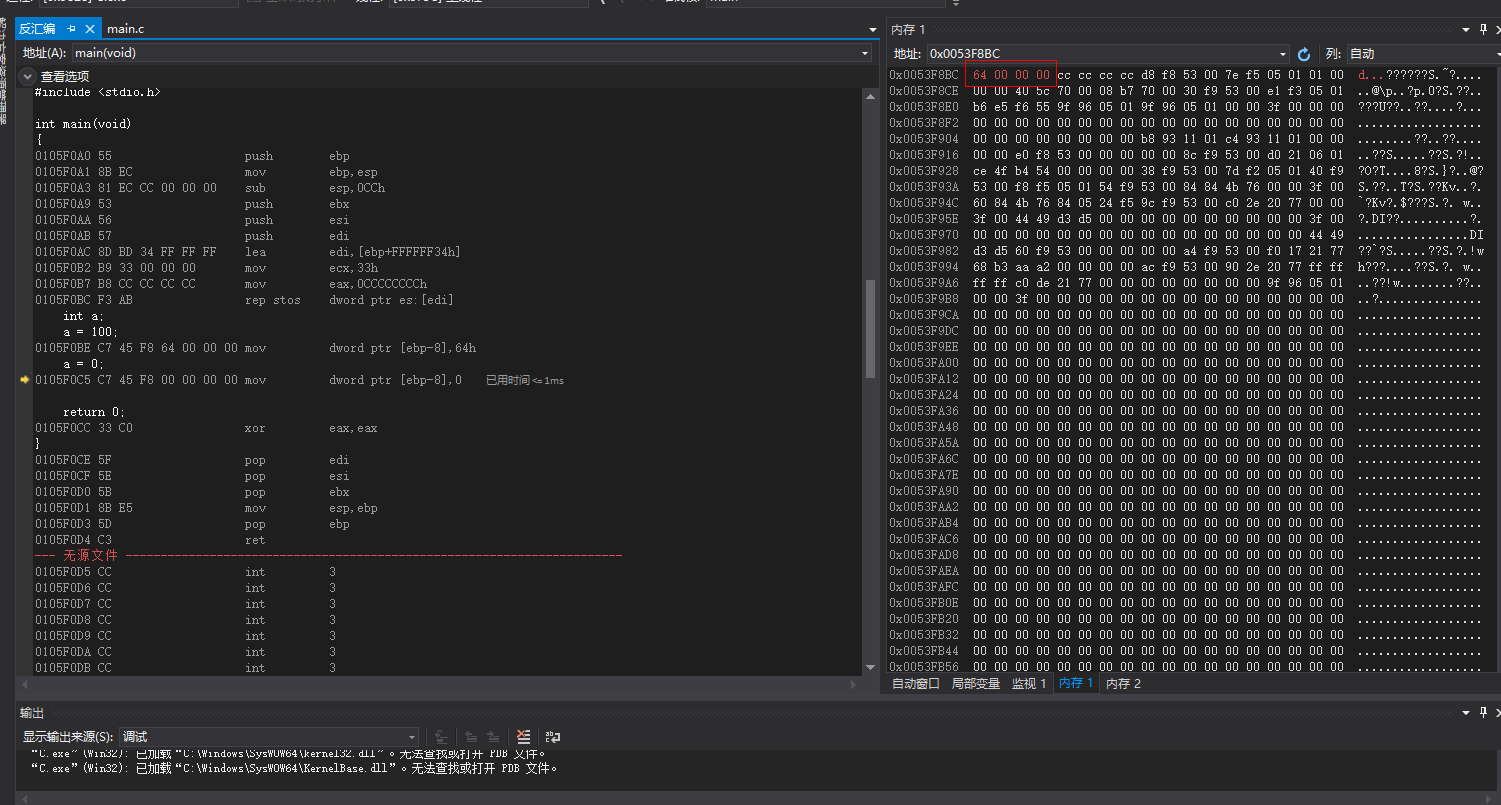
Task: Select the 内存 1 bottom tab
Action: (x=1076, y=684)
